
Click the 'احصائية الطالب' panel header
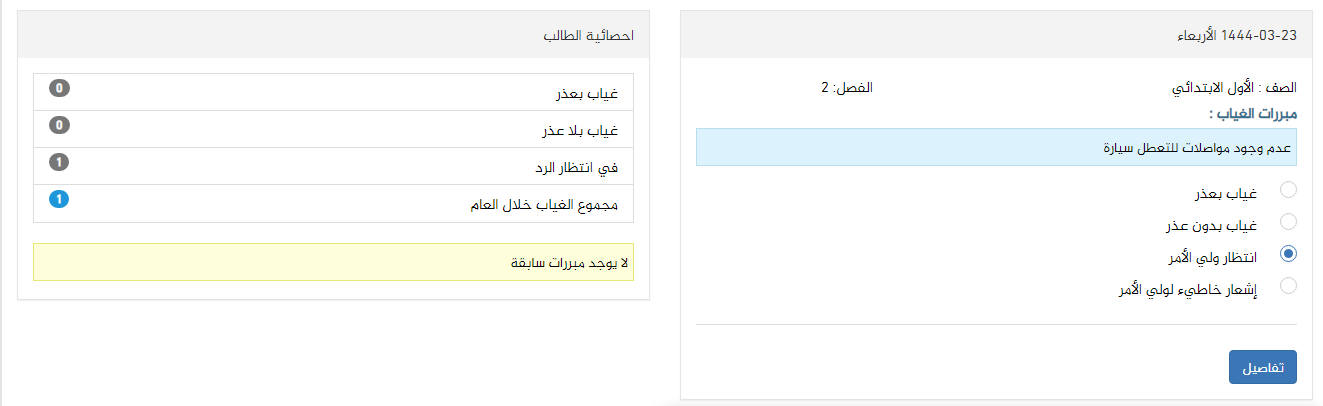pos(589,35)
